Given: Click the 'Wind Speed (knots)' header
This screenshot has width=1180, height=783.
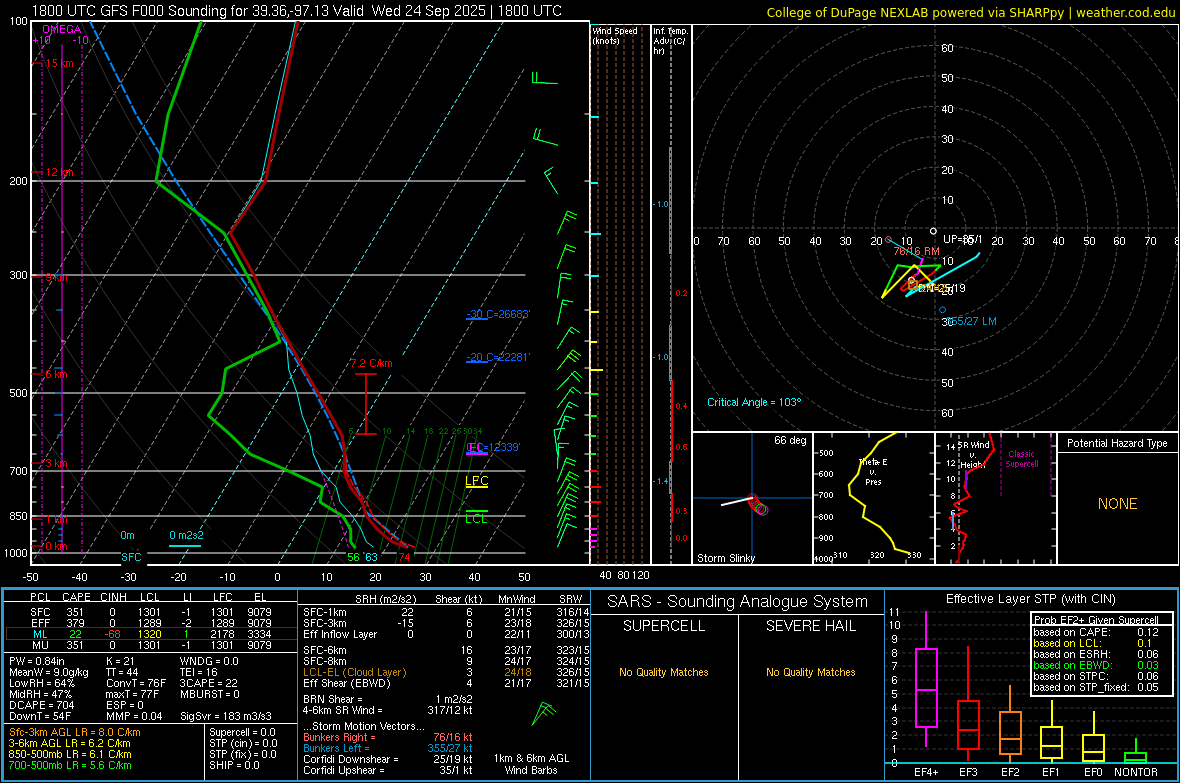Looking at the screenshot, I should 615,36.
